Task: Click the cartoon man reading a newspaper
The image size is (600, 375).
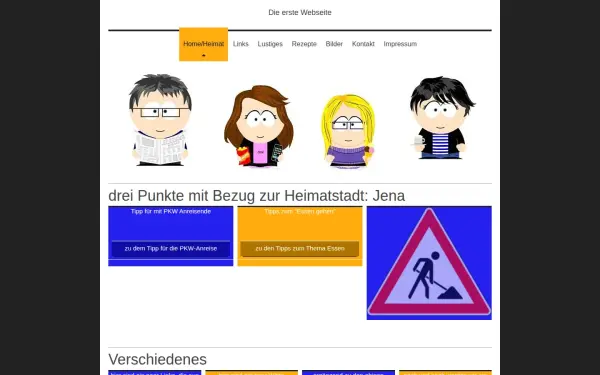Action: tap(160, 120)
